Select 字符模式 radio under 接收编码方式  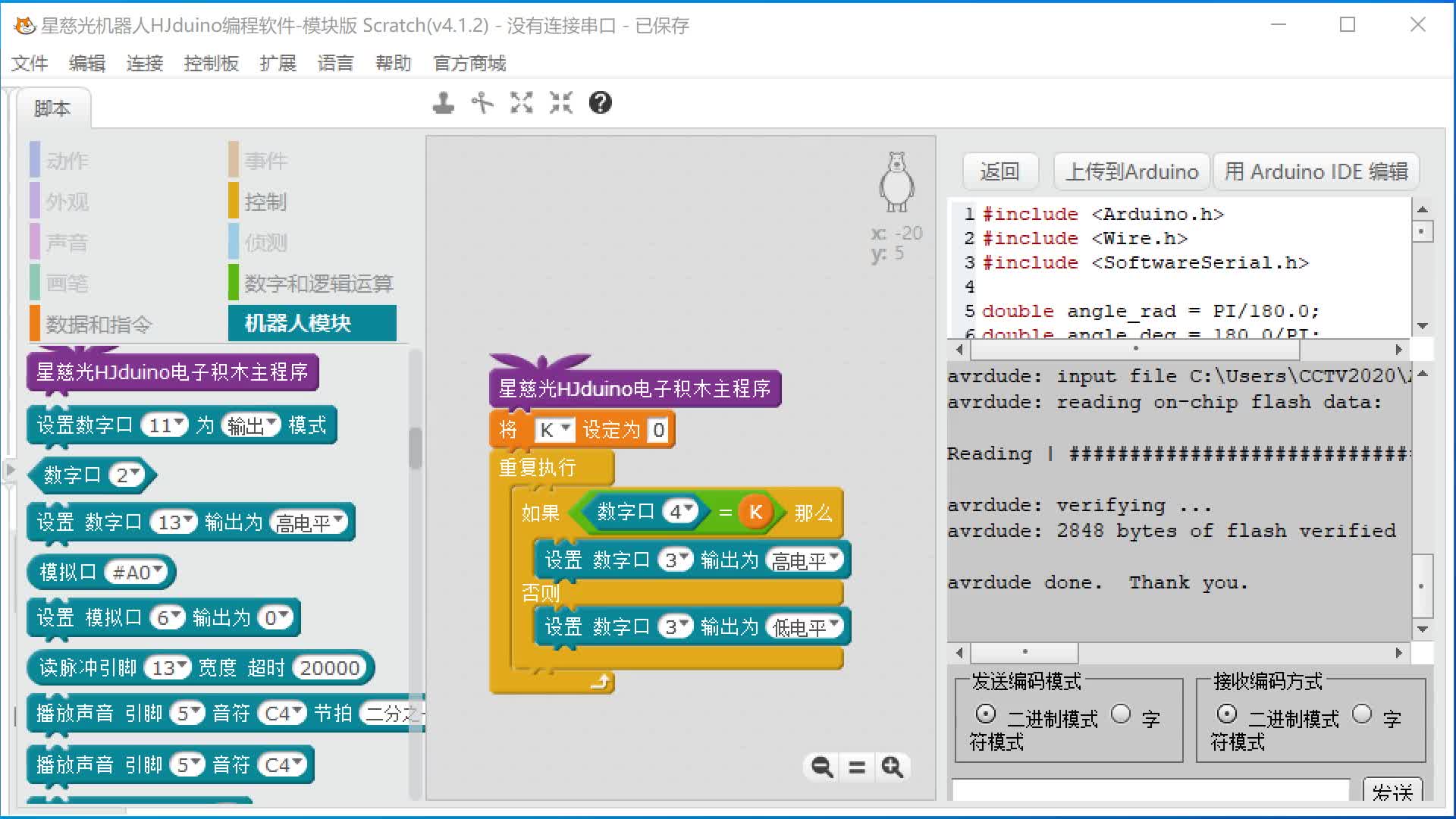click(1363, 714)
